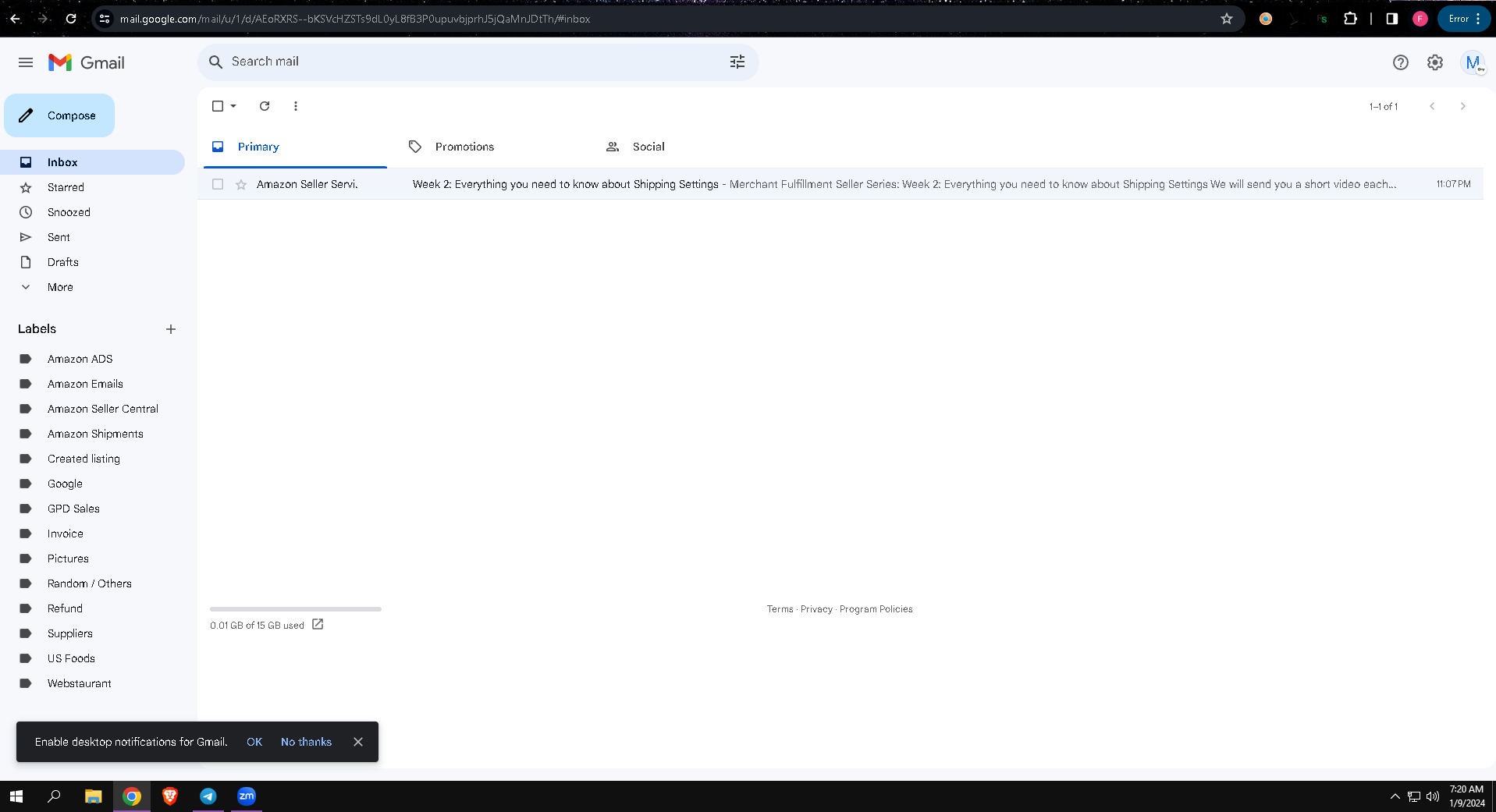Open the Google account avatar
Image resolution: width=1496 pixels, height=812 pixels.
coord(1473,62)
